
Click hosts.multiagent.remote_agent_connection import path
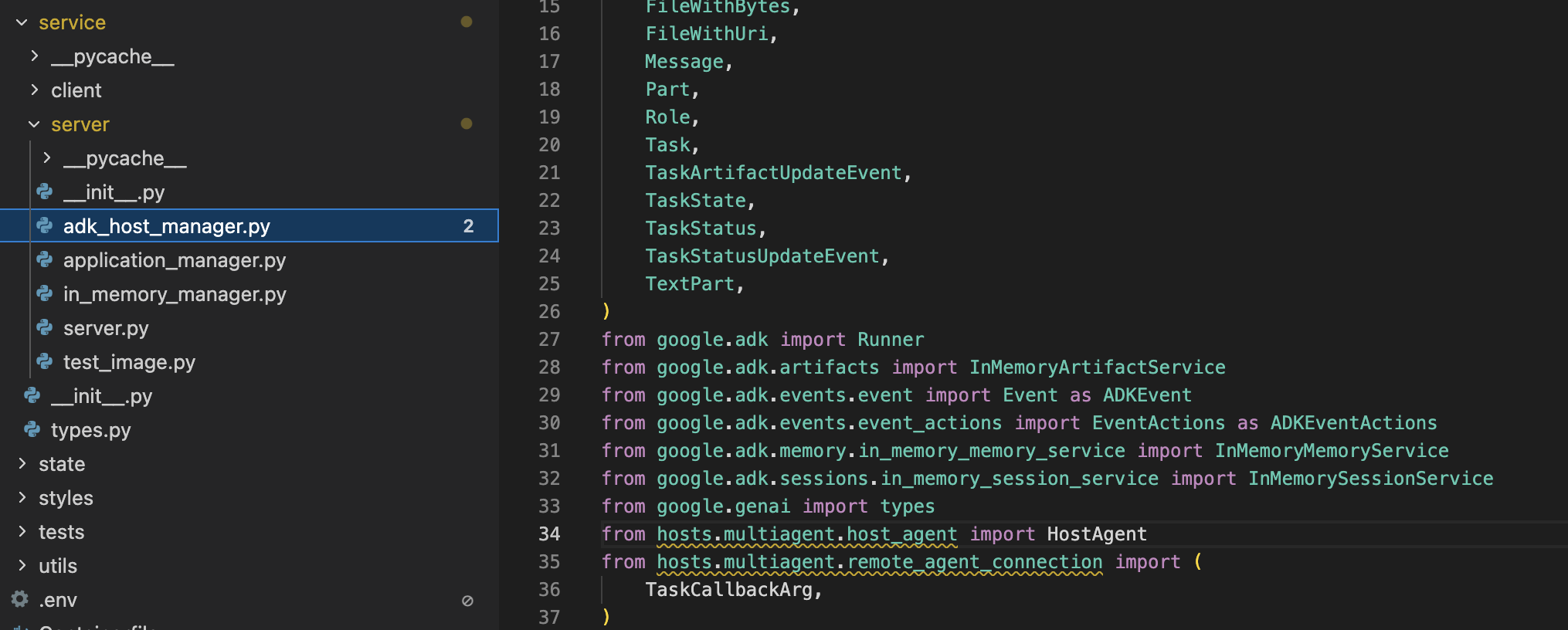tap(880, 561)
